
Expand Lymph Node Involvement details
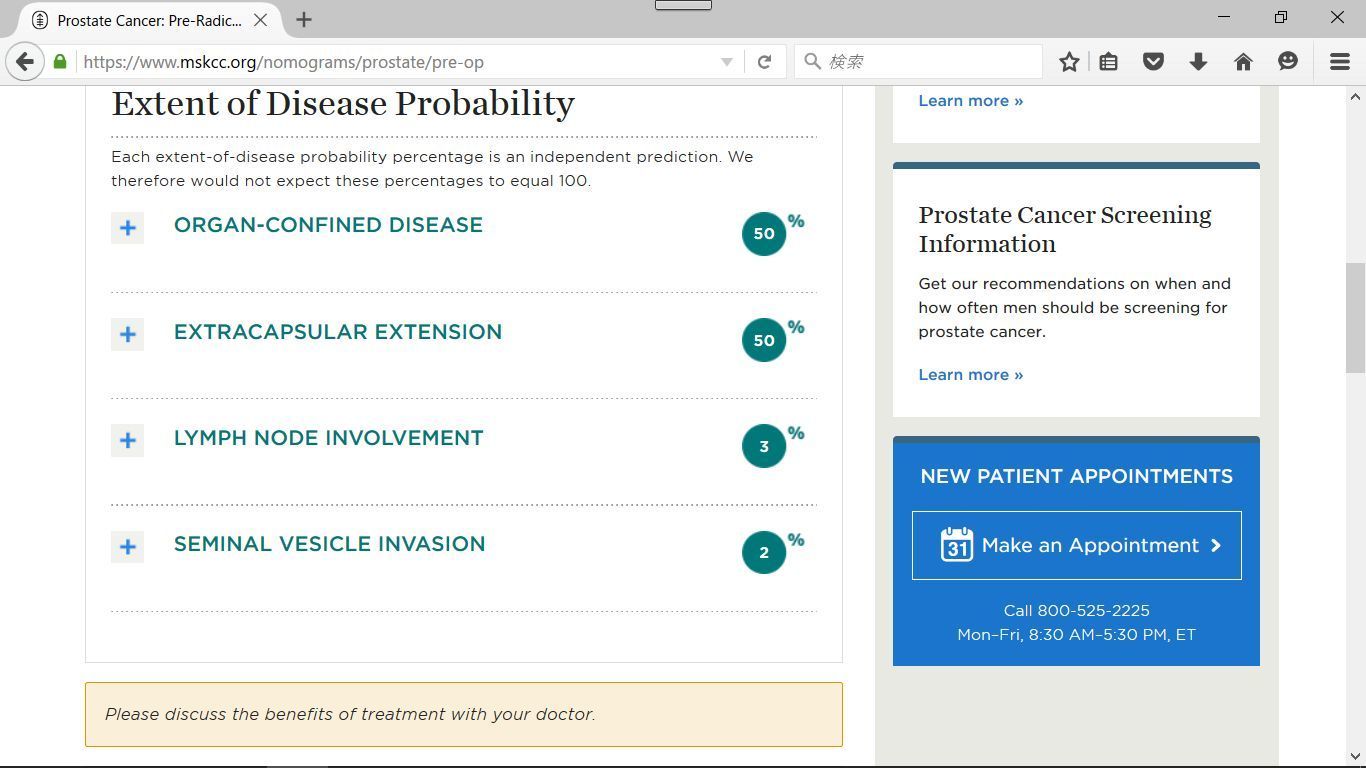(x=128, y=440)
